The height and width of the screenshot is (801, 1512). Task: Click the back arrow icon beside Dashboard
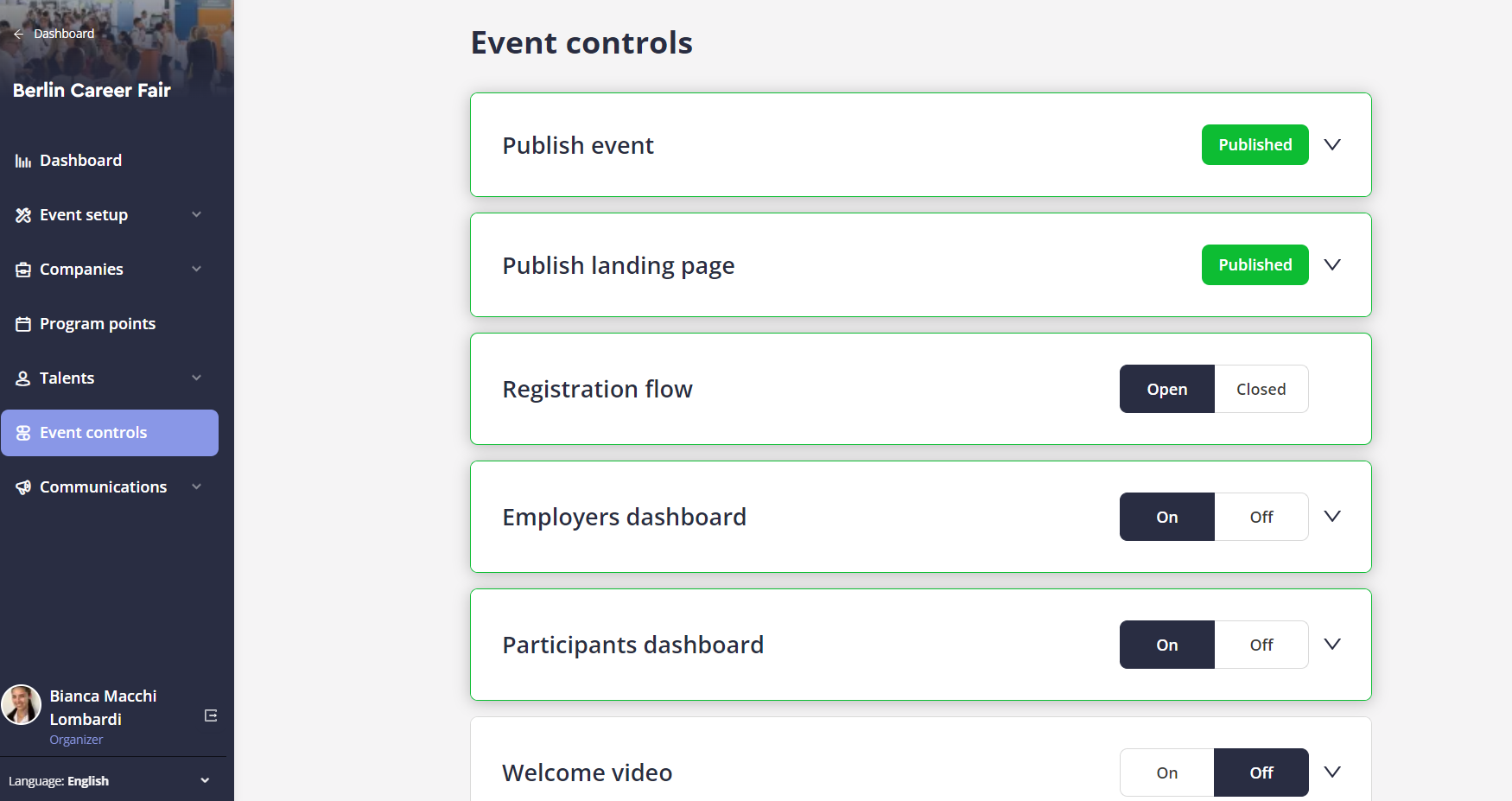(18, 34)
